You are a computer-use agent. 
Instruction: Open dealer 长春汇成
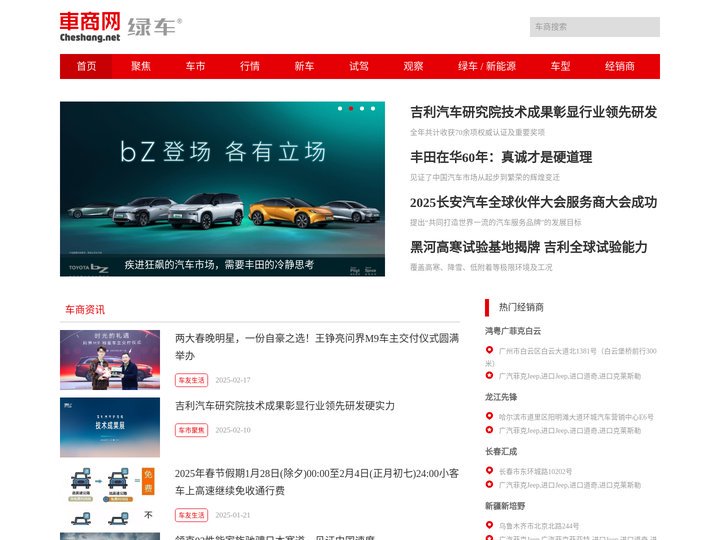pos(501,451)
